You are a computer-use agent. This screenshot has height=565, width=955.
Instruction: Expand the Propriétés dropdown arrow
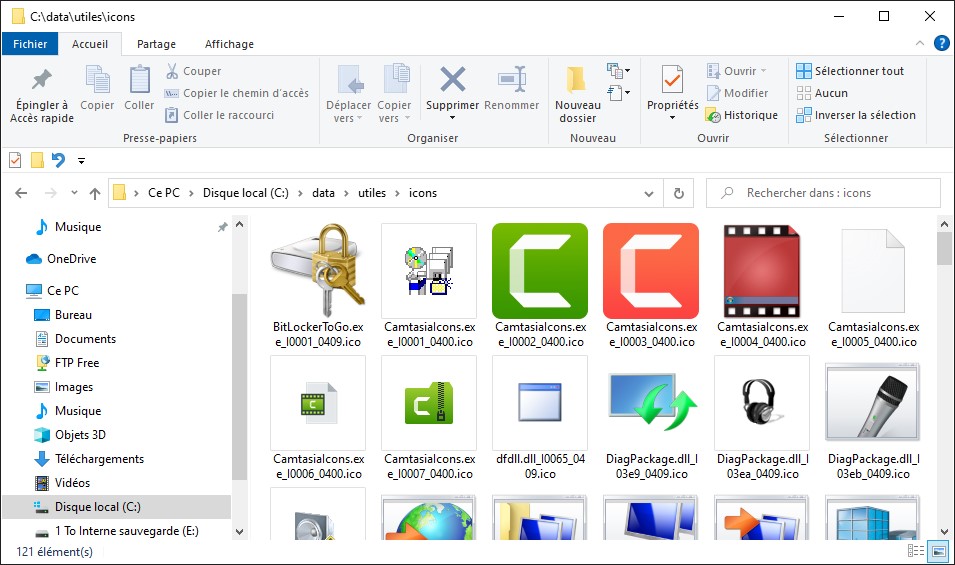[x=672, y=118]
